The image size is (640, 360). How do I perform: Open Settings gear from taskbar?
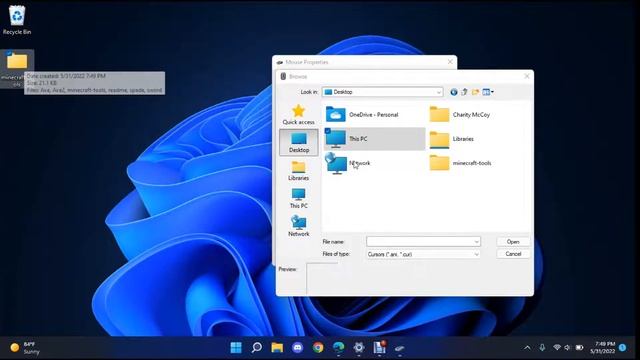(x=359, y=347)
